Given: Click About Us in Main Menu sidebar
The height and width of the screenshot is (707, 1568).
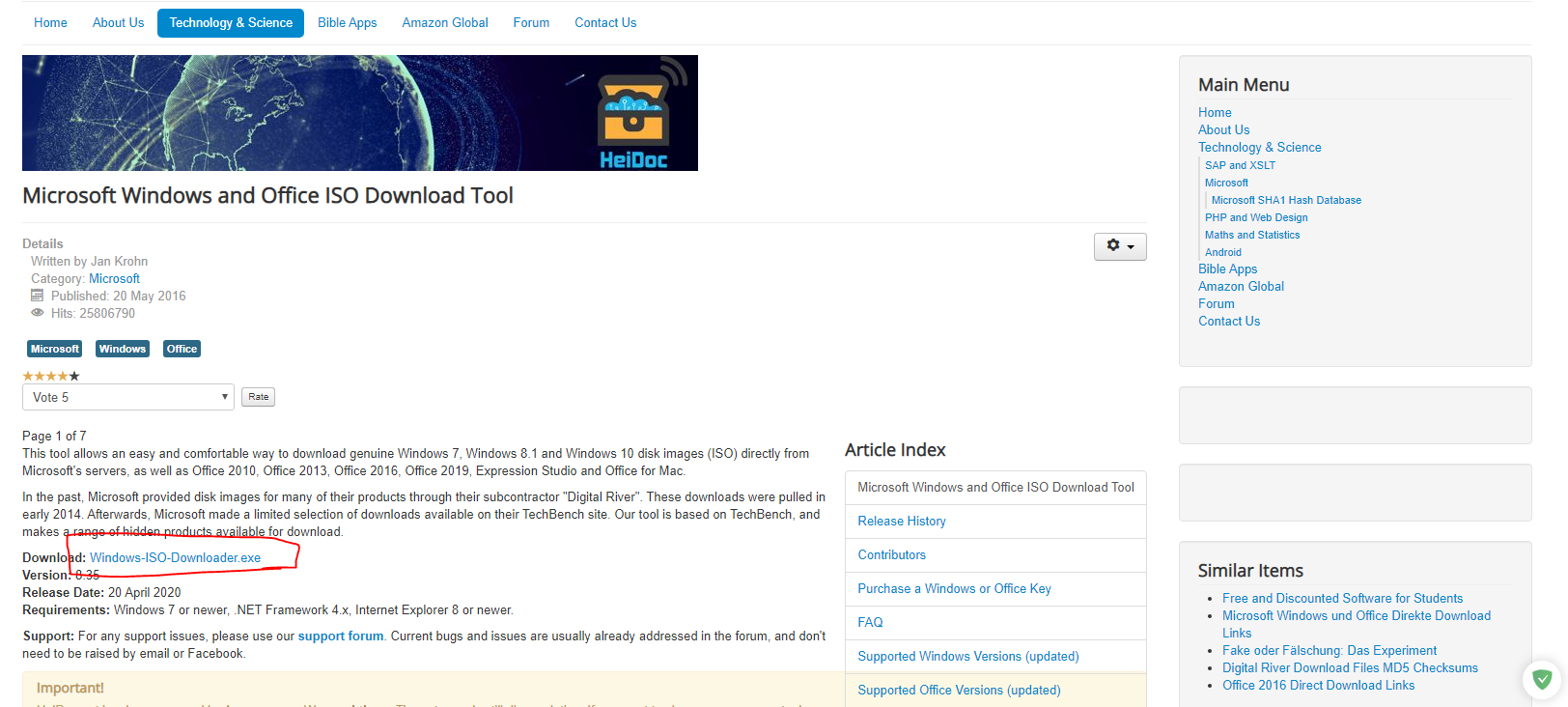Looking at the screenshot, I should (1224, 129).
